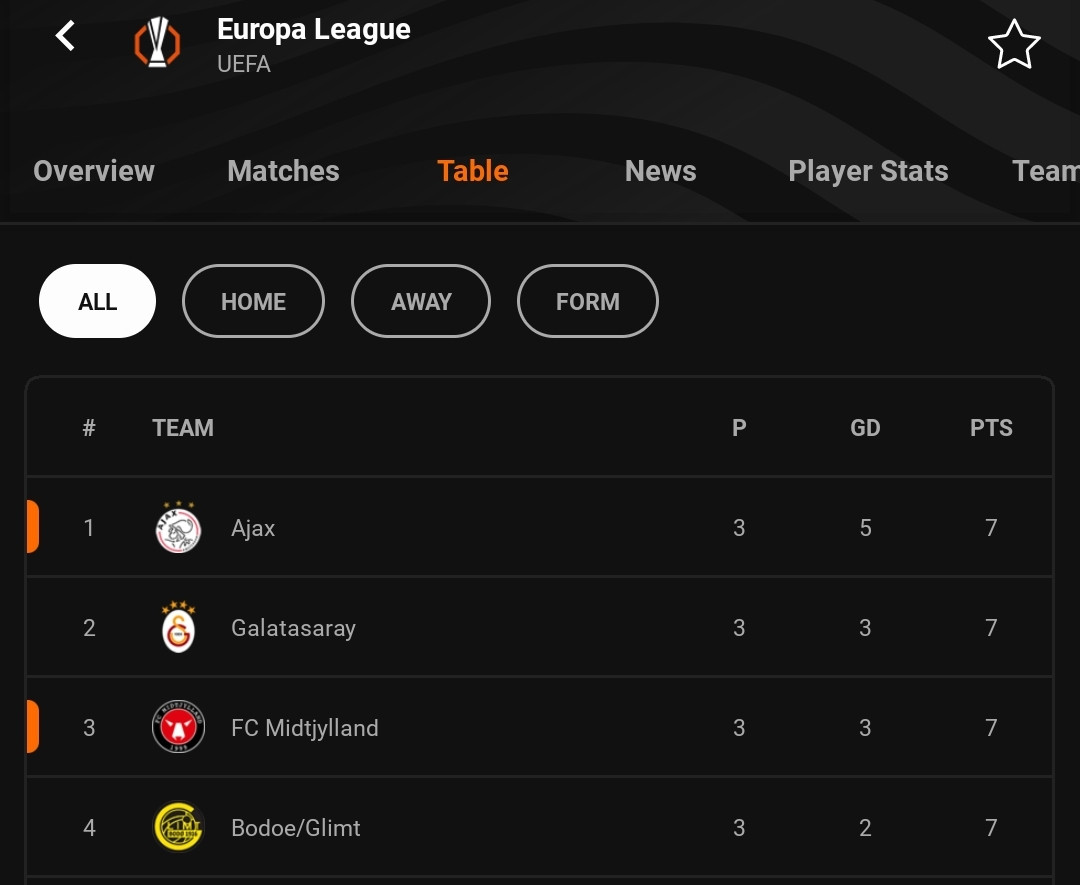Open FC Midtjylland team name

coord(304,728)
